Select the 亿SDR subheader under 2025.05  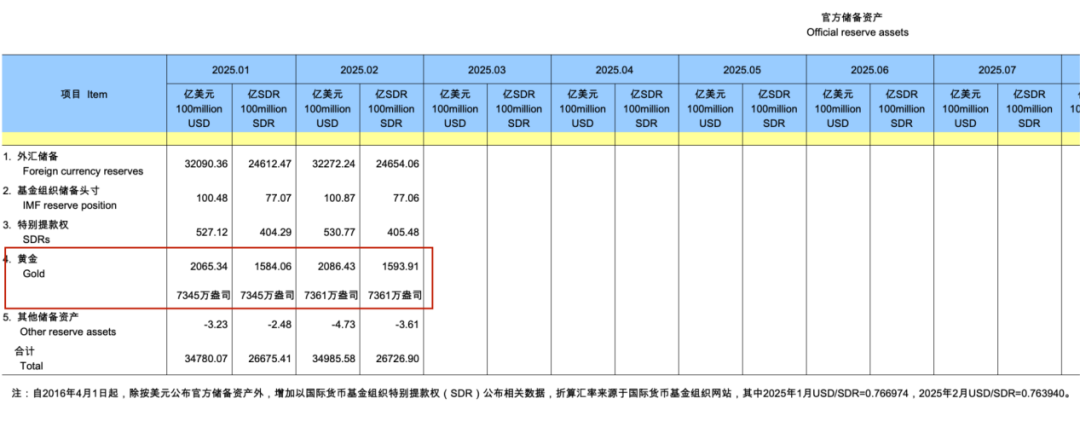click(773, 109)
